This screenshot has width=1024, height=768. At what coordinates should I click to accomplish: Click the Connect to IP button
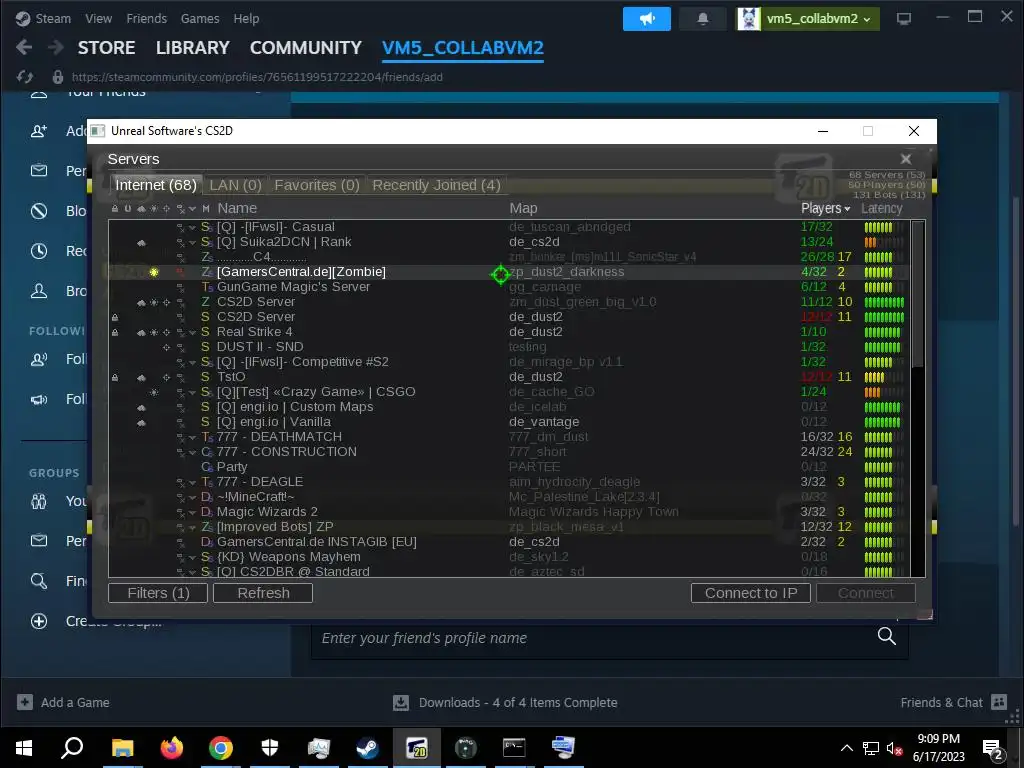[x=751, y=593]
